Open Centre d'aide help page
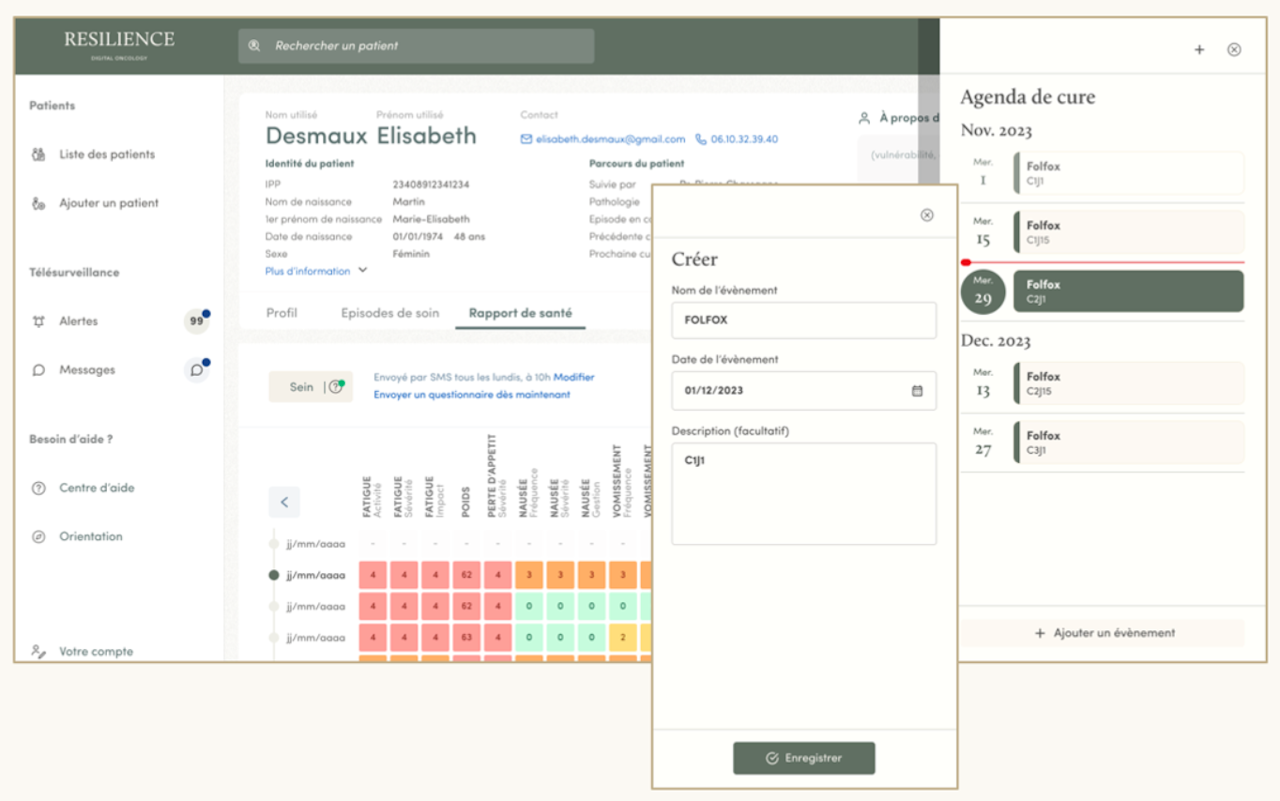The height and width of the screenshot is (801, 1280). pyautogui.click(x=96, y=488)
